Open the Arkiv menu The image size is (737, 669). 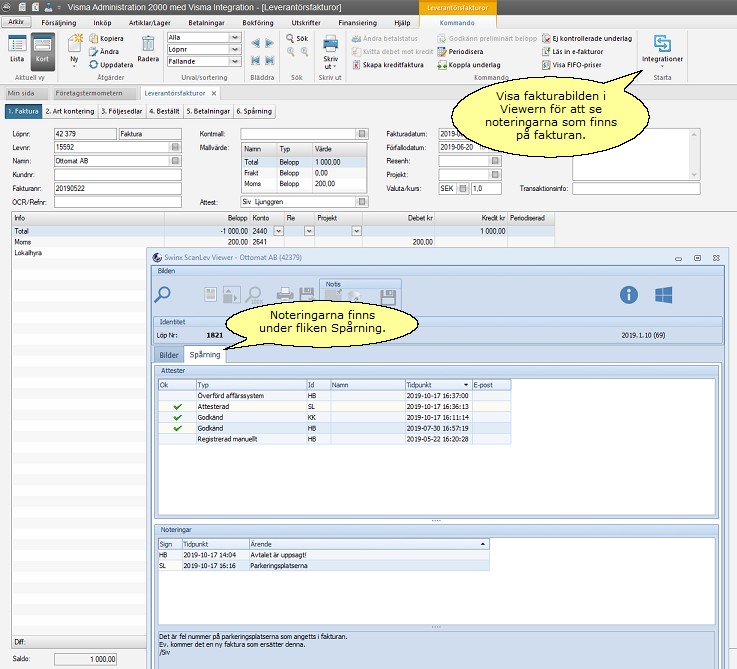[16, 22]
